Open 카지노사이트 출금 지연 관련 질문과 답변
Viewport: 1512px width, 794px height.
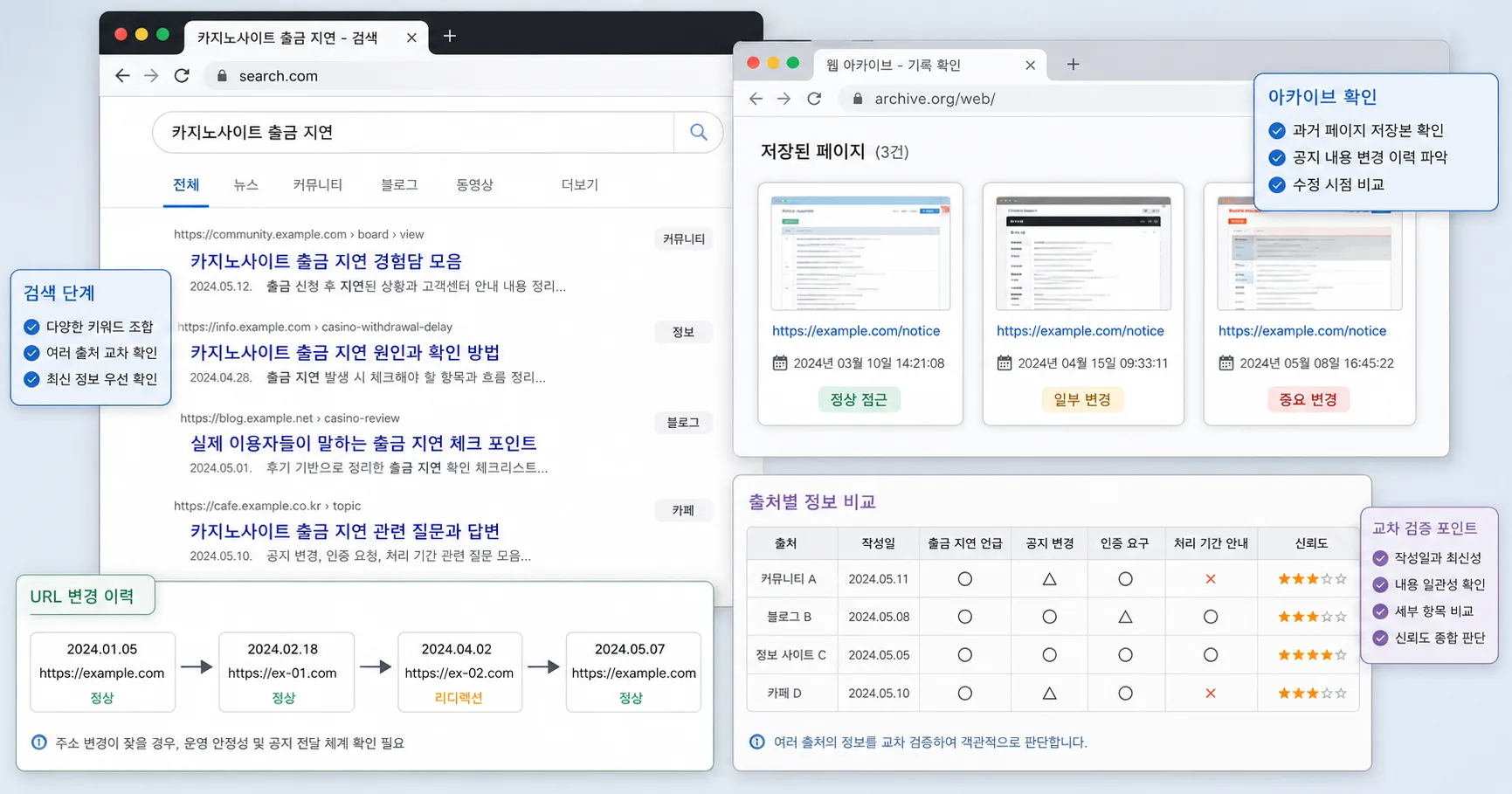coord(345,531)
